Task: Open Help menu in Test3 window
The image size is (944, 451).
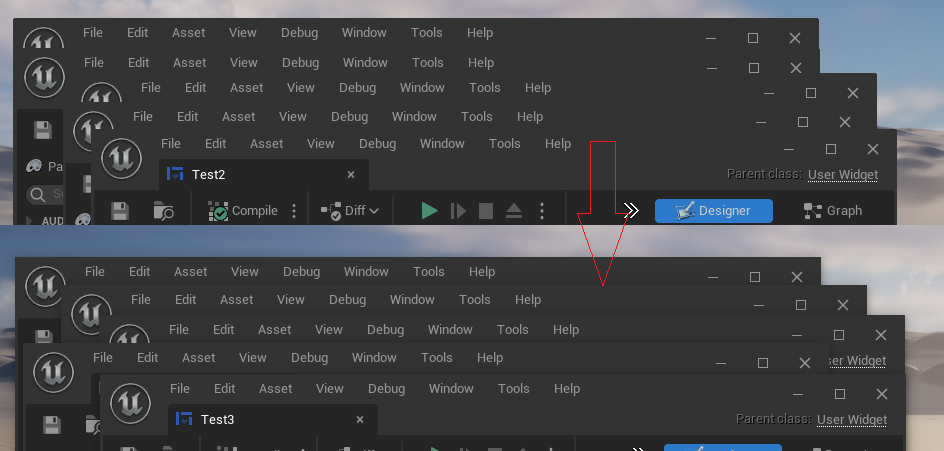Action: point(567,388)
